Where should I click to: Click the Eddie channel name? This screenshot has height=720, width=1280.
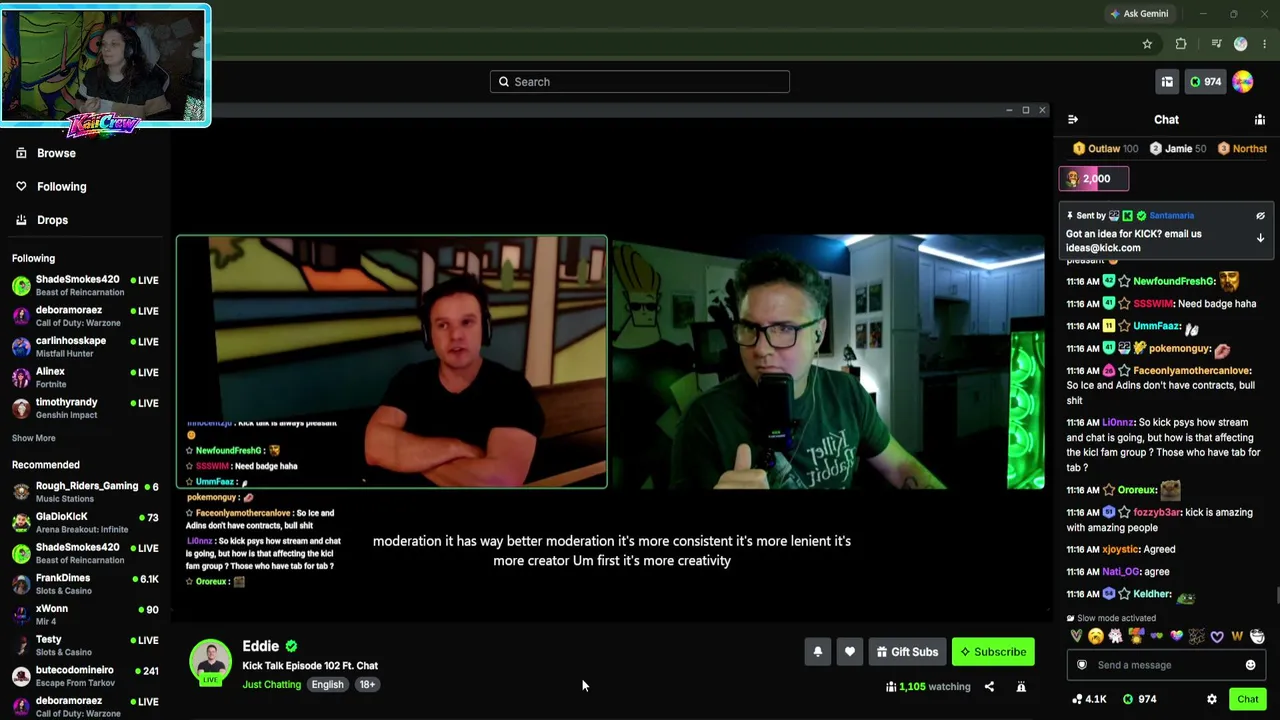[260, 646]
